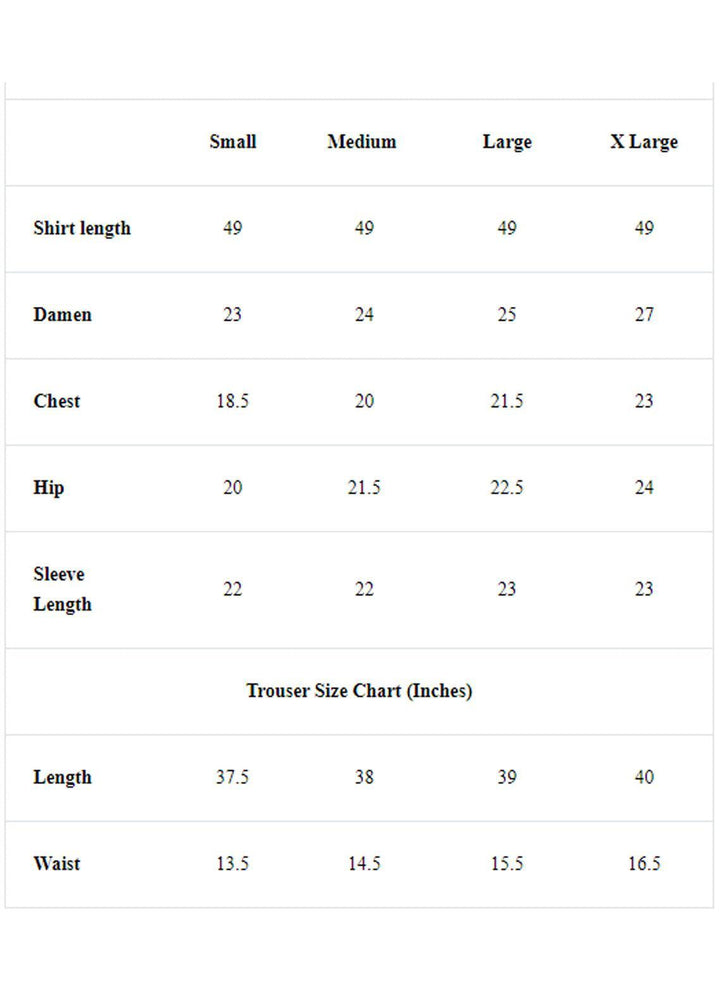Click the Damen row label

tap(62, 315)
